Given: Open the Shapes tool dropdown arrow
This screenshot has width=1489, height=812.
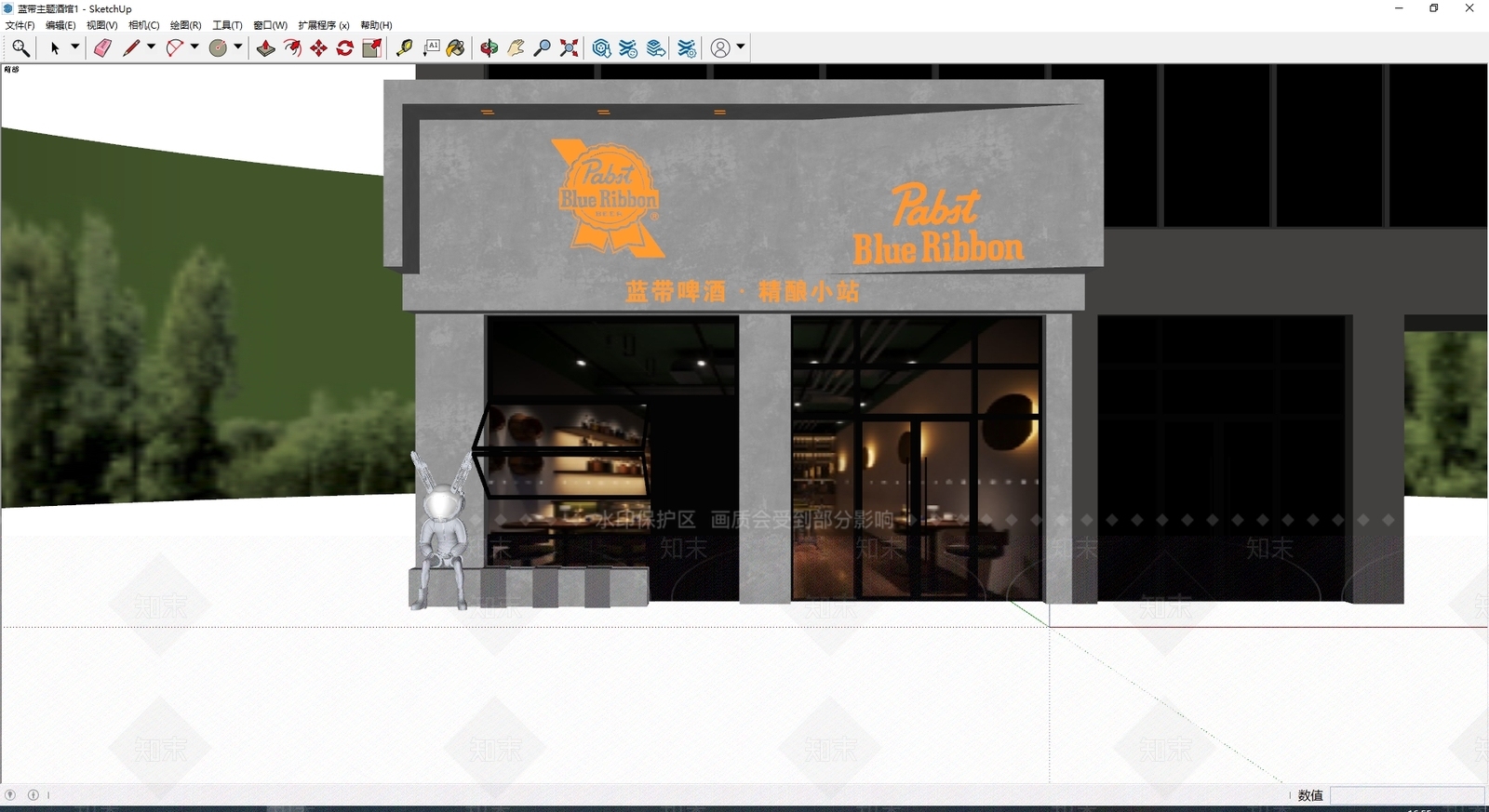Looking at the screenshot, I should pyautogui.click(x=238, y=47).
